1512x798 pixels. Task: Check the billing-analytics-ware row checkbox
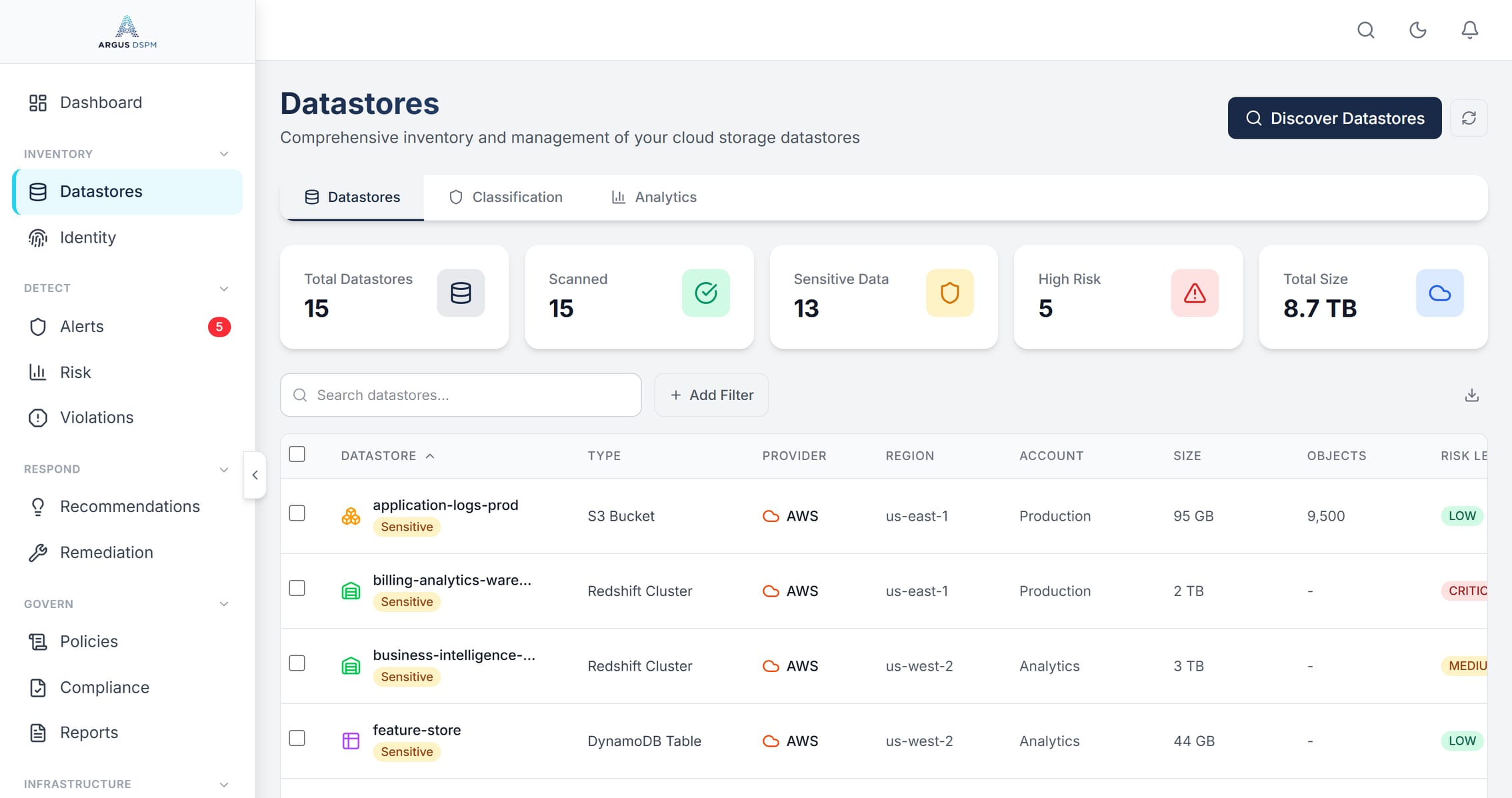point(297,588)
